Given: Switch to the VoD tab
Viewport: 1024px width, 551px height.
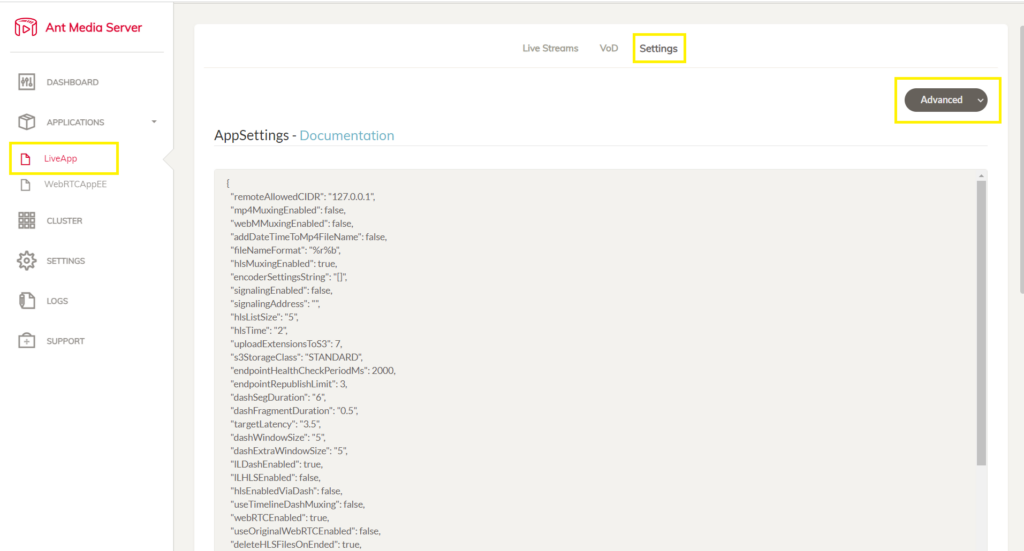Looking at the screenshot, I should coord(609,48).
